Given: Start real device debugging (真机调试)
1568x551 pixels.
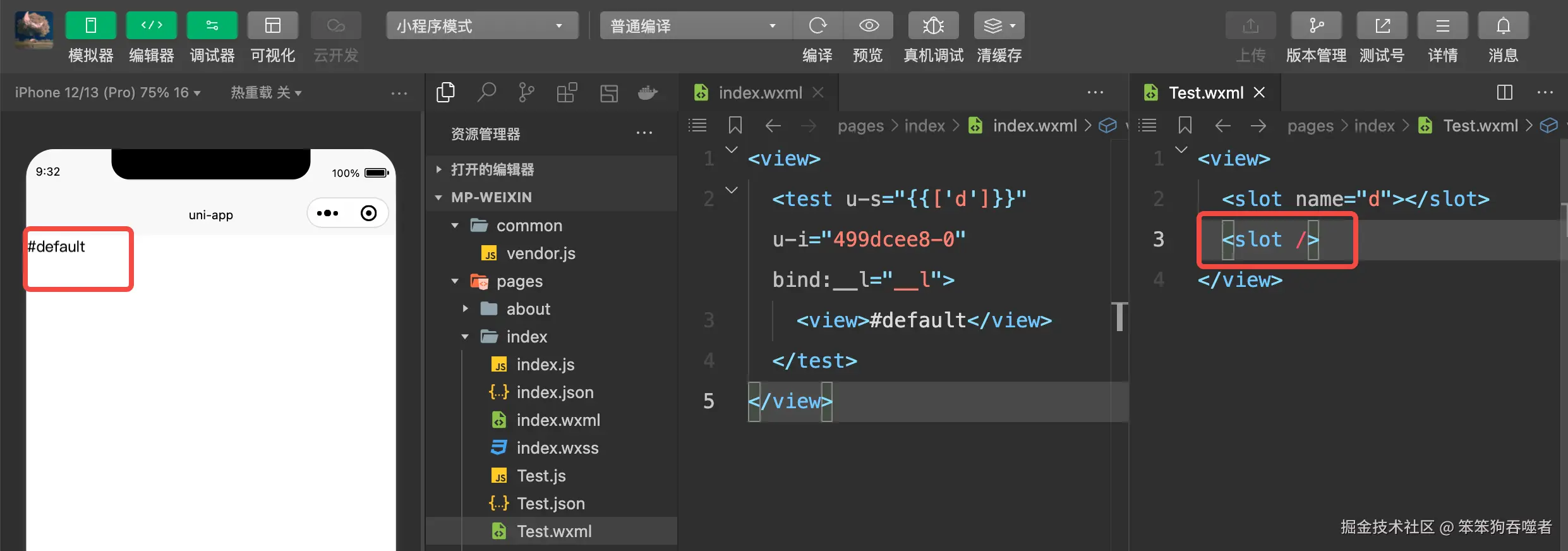Looking at the screenshot, I should pos(934,26).
